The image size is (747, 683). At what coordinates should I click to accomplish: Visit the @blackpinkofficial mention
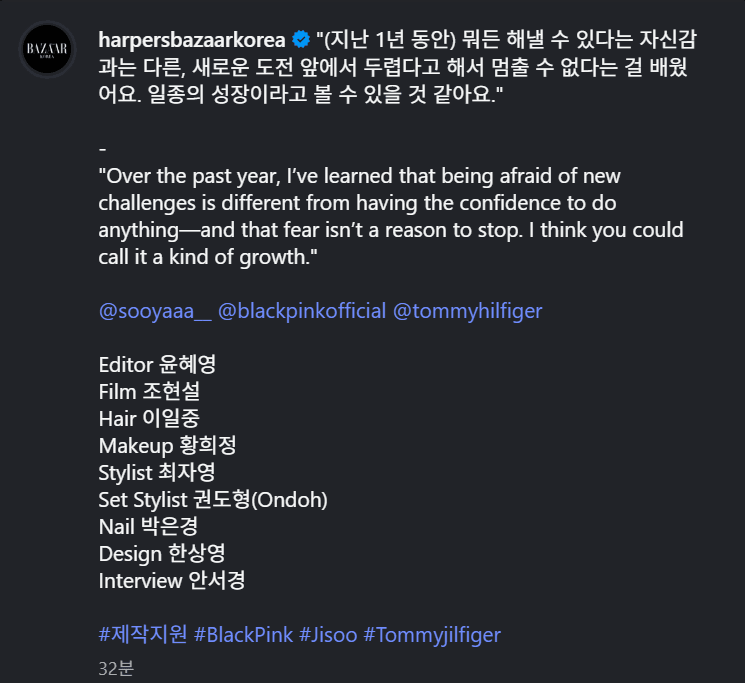(301, 310)
